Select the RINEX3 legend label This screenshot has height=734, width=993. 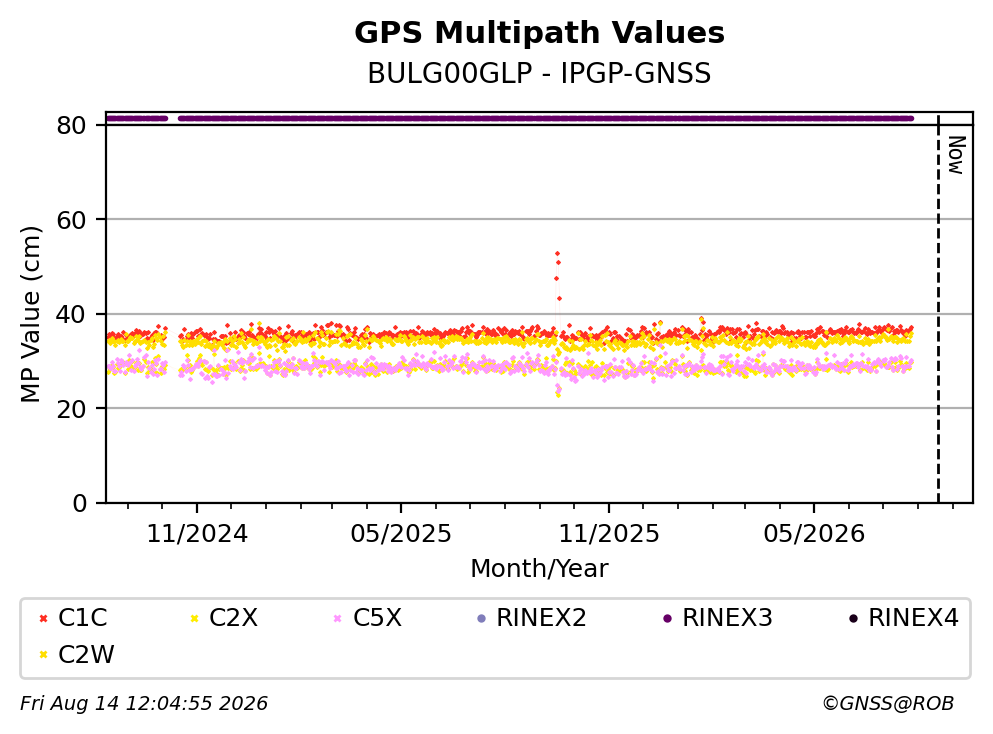[727, 618]
